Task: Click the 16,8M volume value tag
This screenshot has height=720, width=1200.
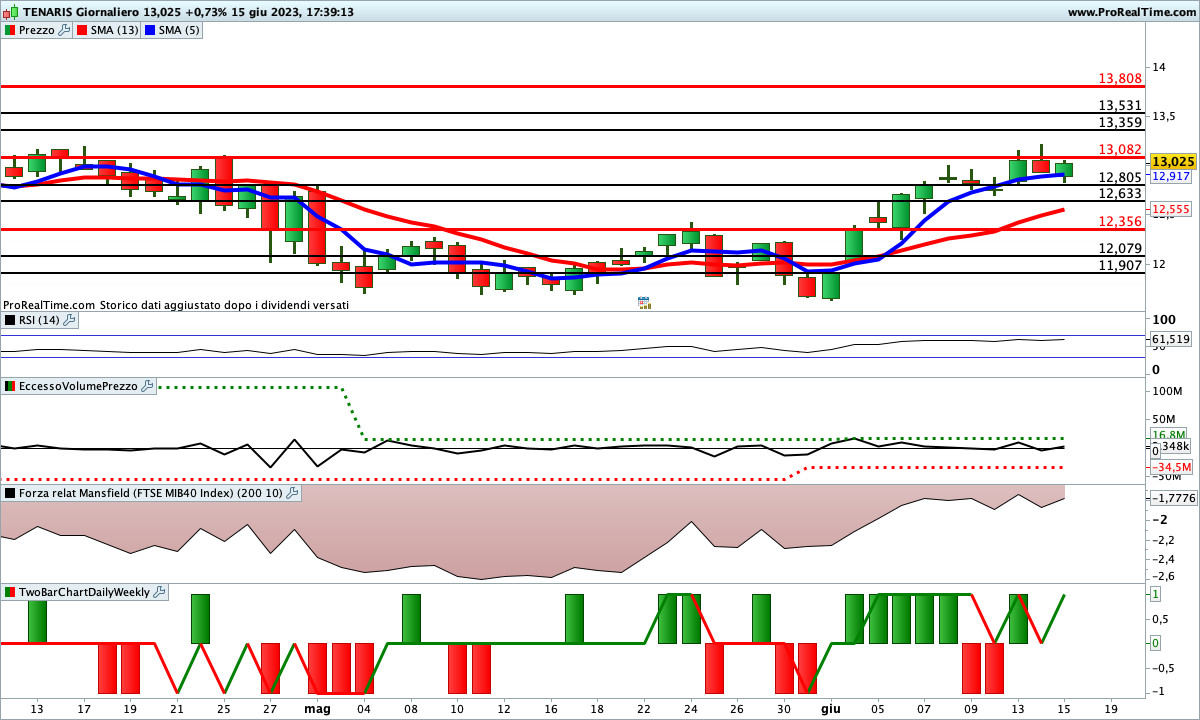Action: [1169, 435]
